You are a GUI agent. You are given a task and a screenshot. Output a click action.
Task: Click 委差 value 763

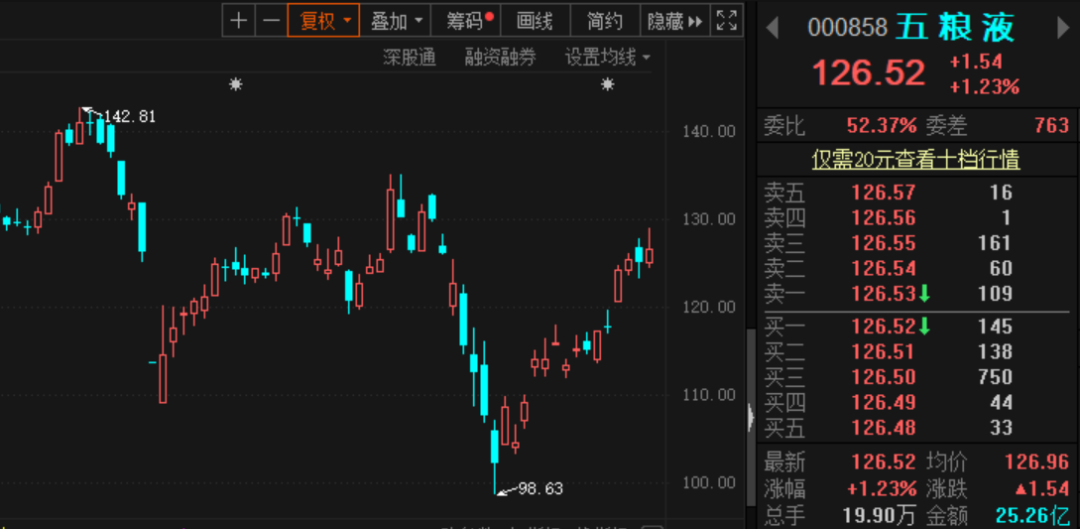pyautogui.click(x=1052, y=125)
